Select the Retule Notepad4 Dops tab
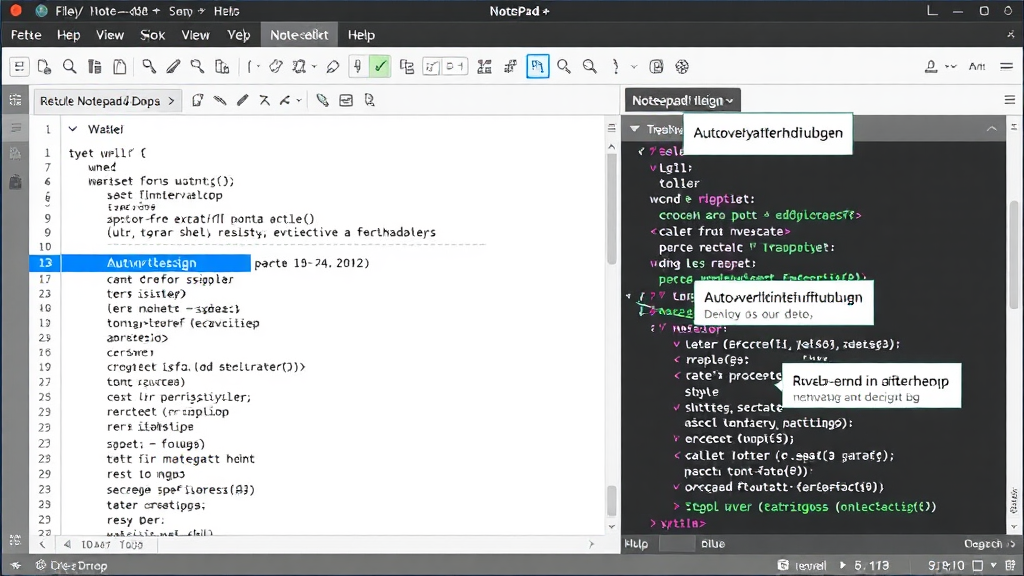This screenshot has width=1024, height=576. (106, 101)
